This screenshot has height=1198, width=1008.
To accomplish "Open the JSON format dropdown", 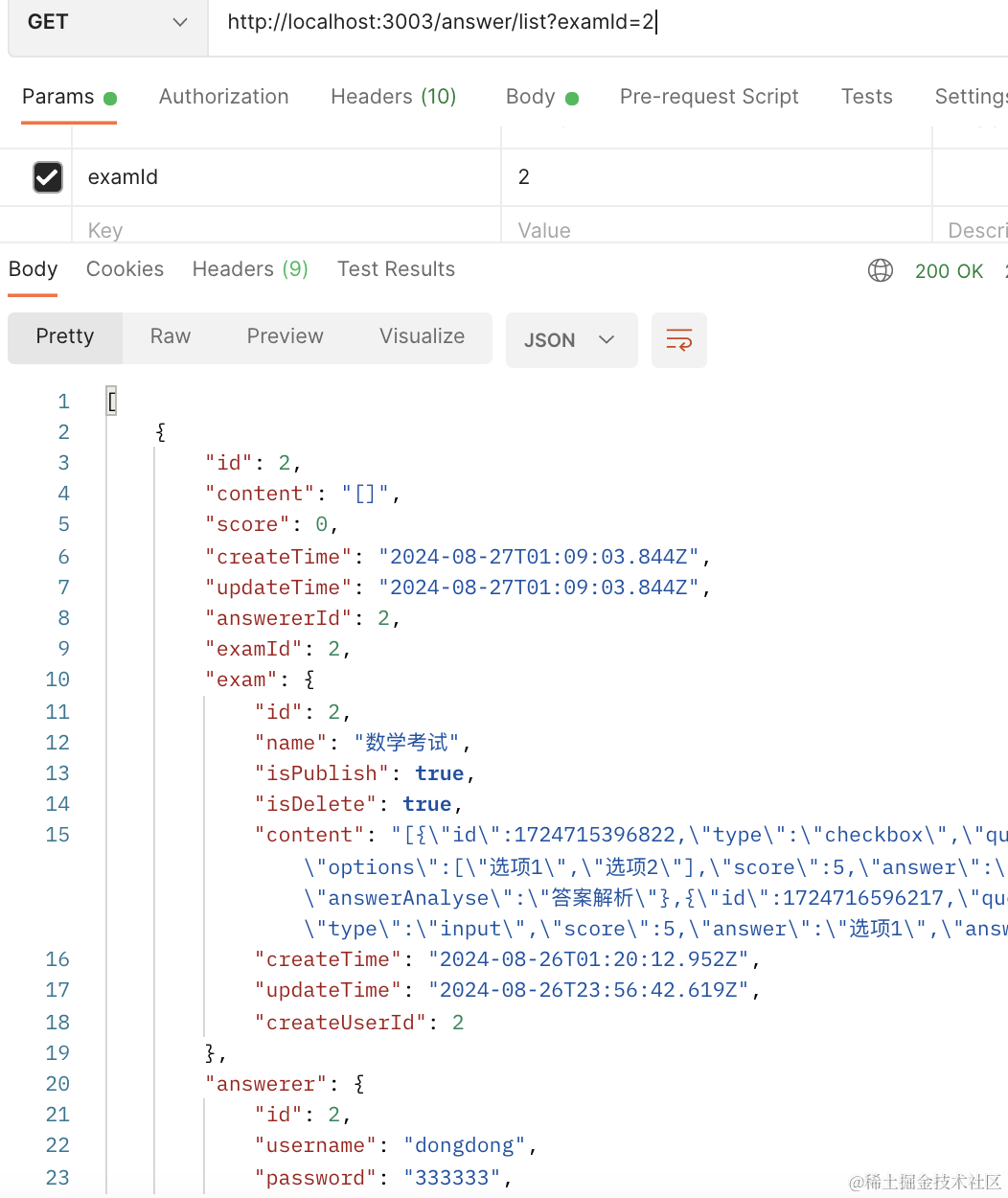I will [x=570, y=340].
